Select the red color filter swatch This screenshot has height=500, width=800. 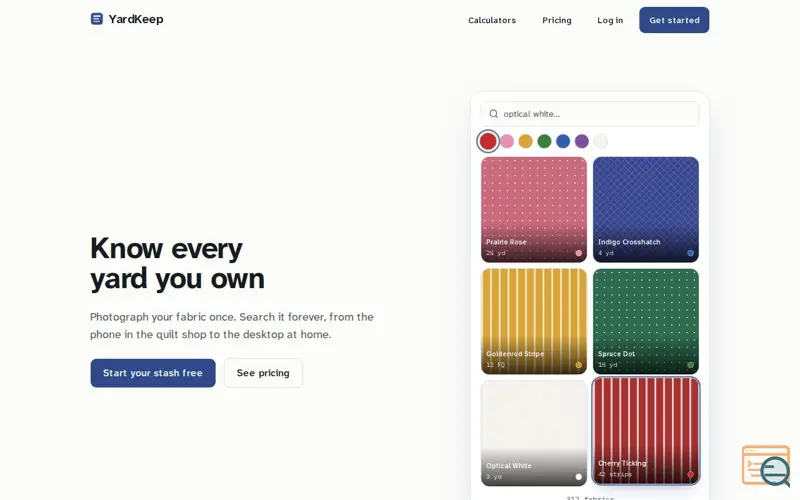(488, 141)
